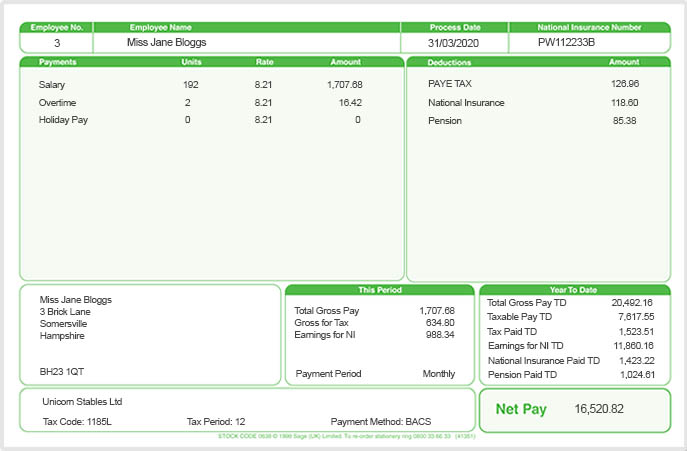Select the PAYE TAX deduction label
The height and width of the screenshot is (451, 687).
(x=450, y=84)
